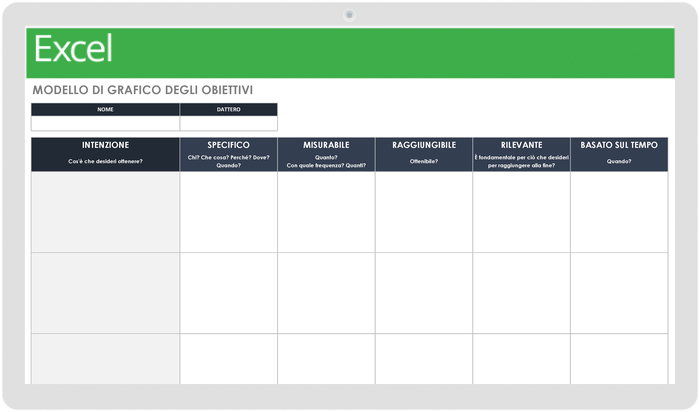Select second-row cell under SPECIFICO
Image resolution: width=700 pixels, height=412 pixels.
tap(229, 293)
